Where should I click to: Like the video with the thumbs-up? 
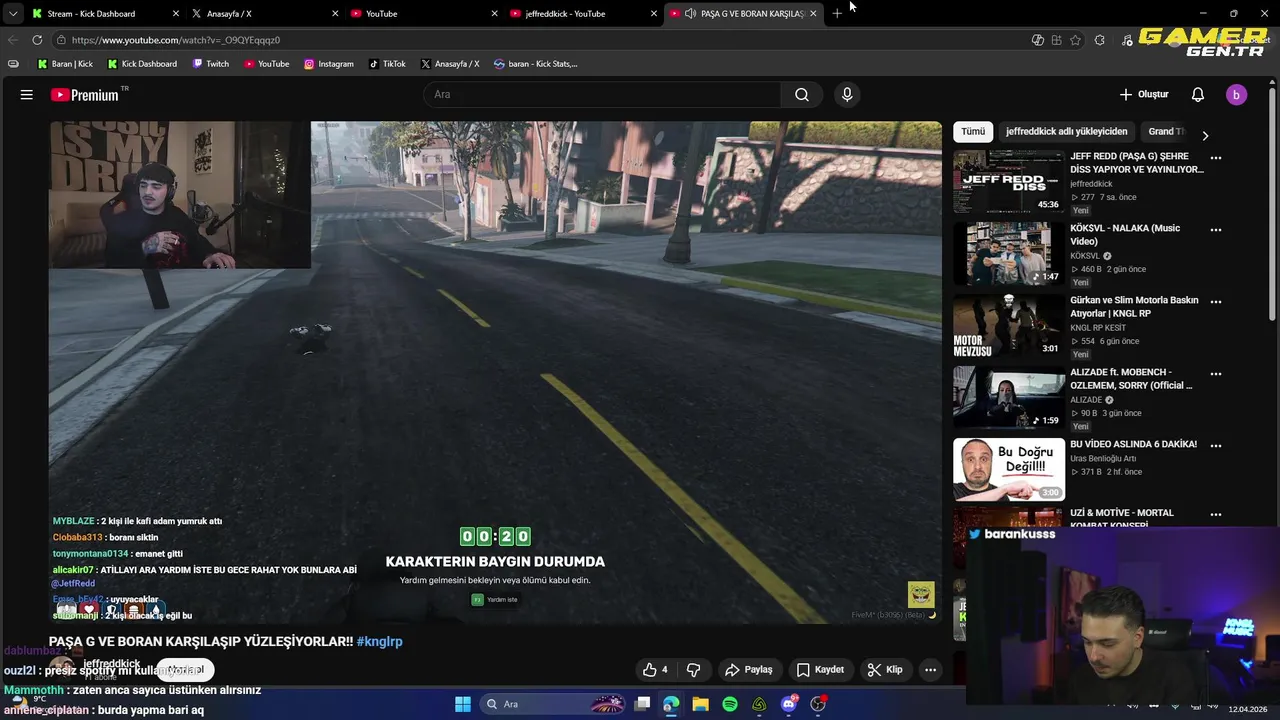(x=655, y=670)
